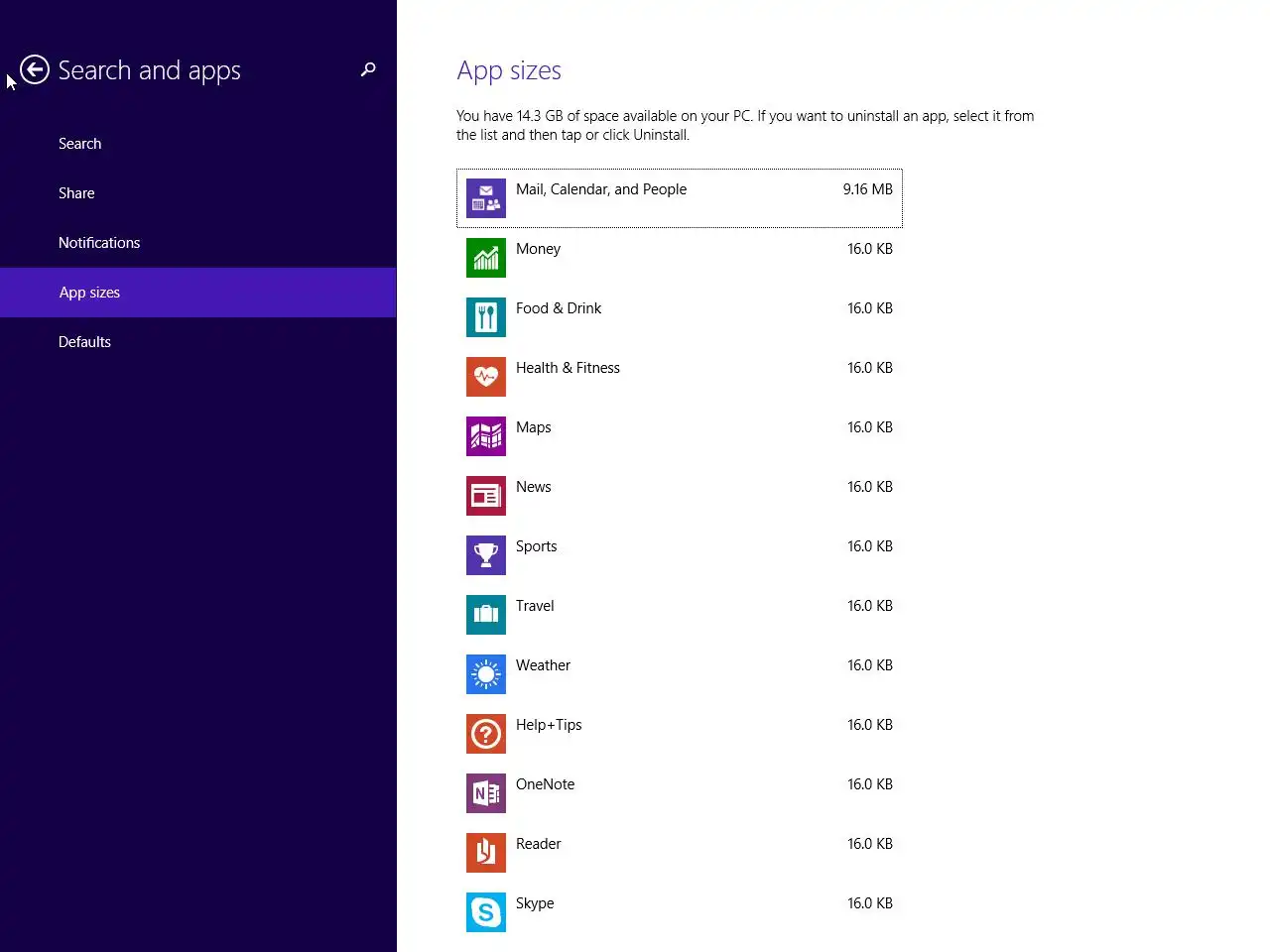Select the Health & Fitness app name

[568, 368]
